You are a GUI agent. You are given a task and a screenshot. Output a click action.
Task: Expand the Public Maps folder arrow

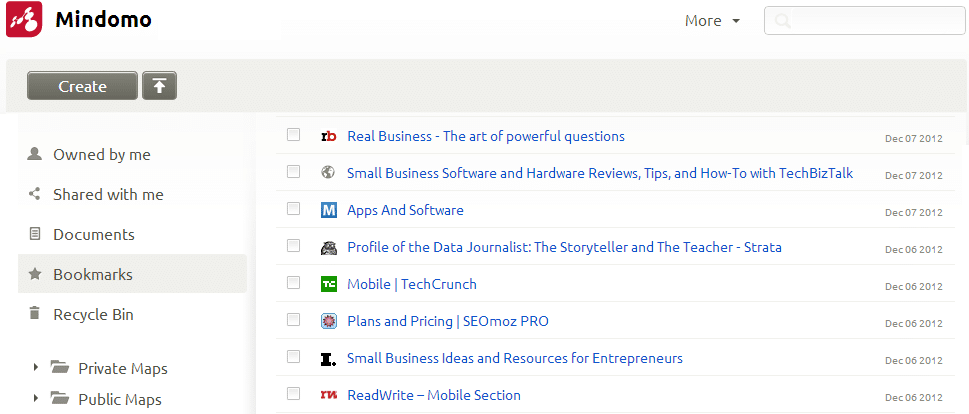click(x=36, y=398)
